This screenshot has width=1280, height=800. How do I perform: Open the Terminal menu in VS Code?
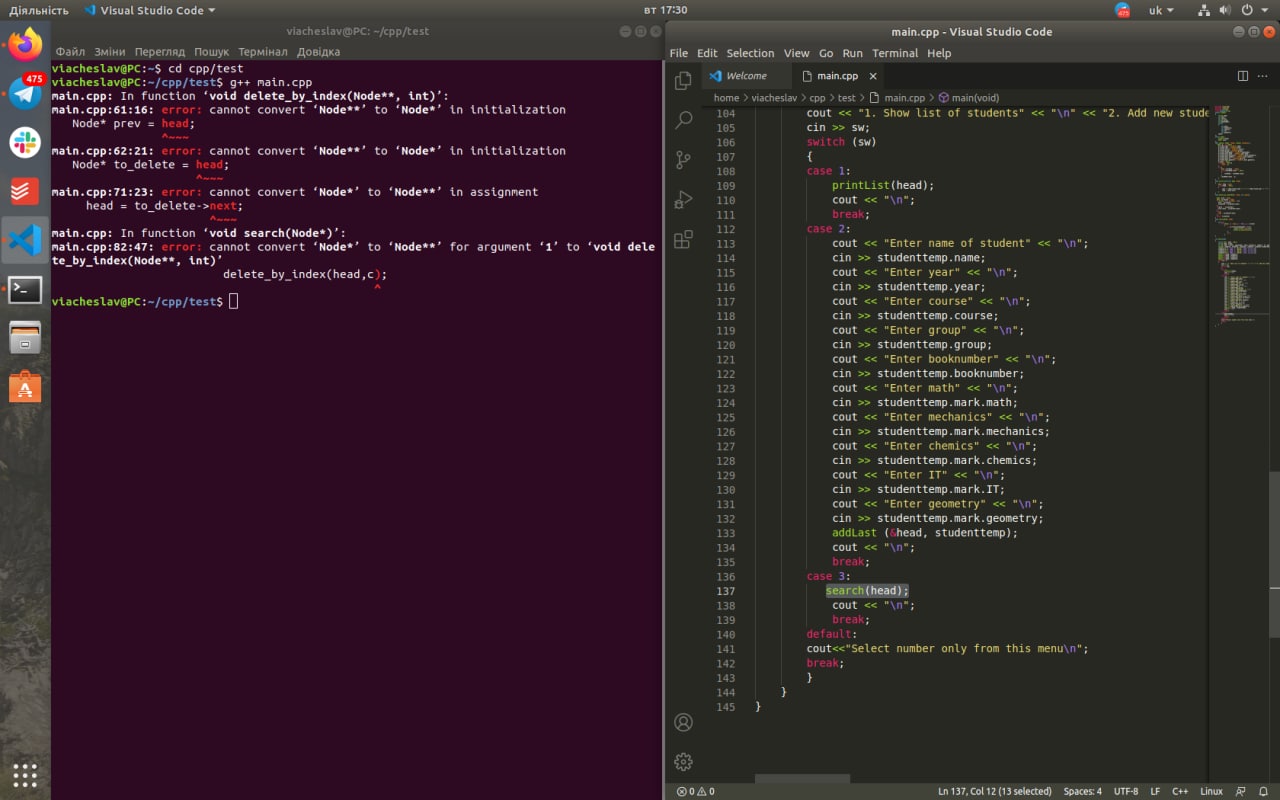point(894,53)
